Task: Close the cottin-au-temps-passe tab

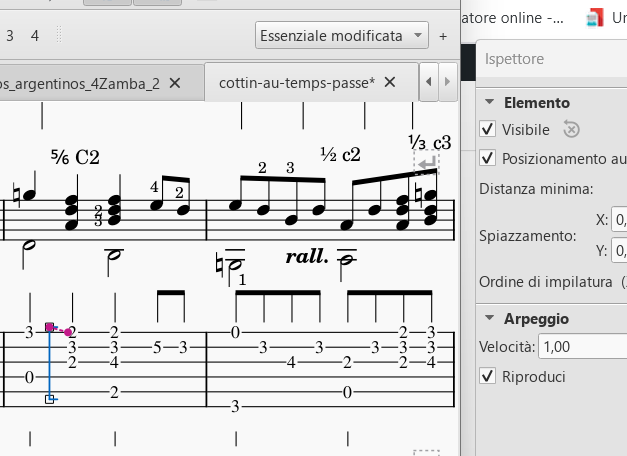Action: pyautogui.click(x=390, y=82)
